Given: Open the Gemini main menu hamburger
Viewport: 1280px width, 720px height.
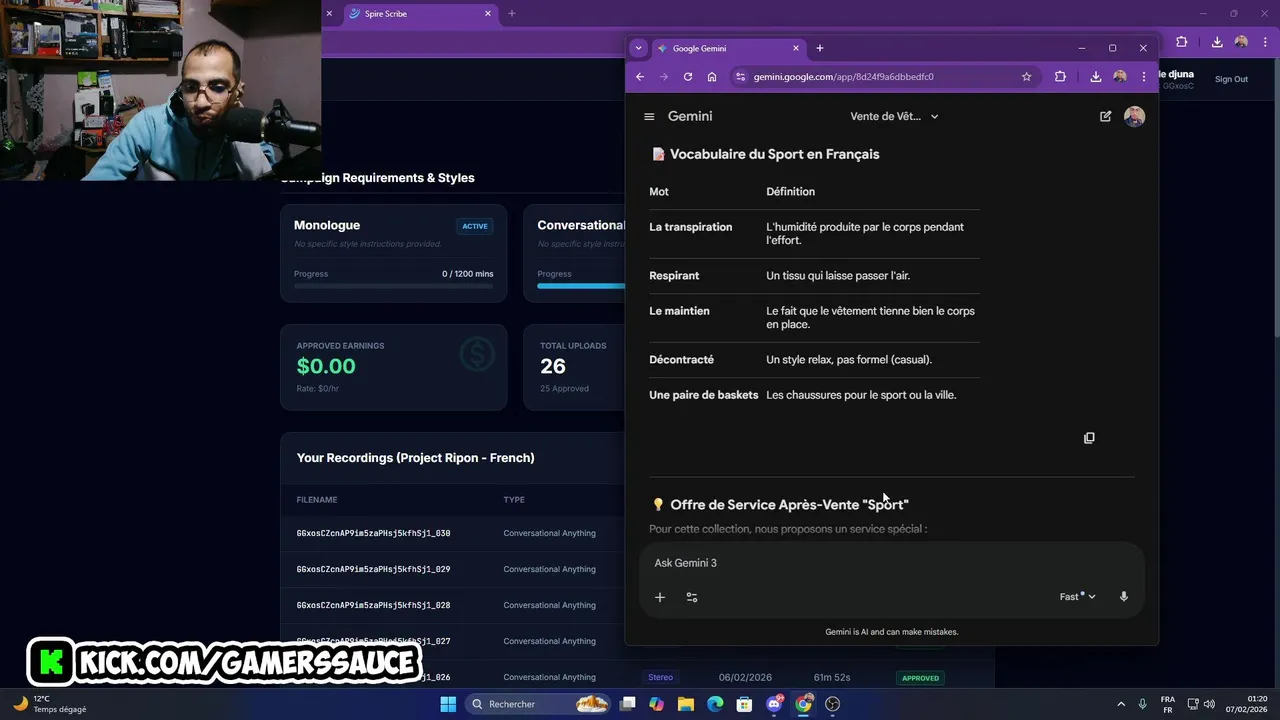Looking at the screenshot, I should [649, 116].
